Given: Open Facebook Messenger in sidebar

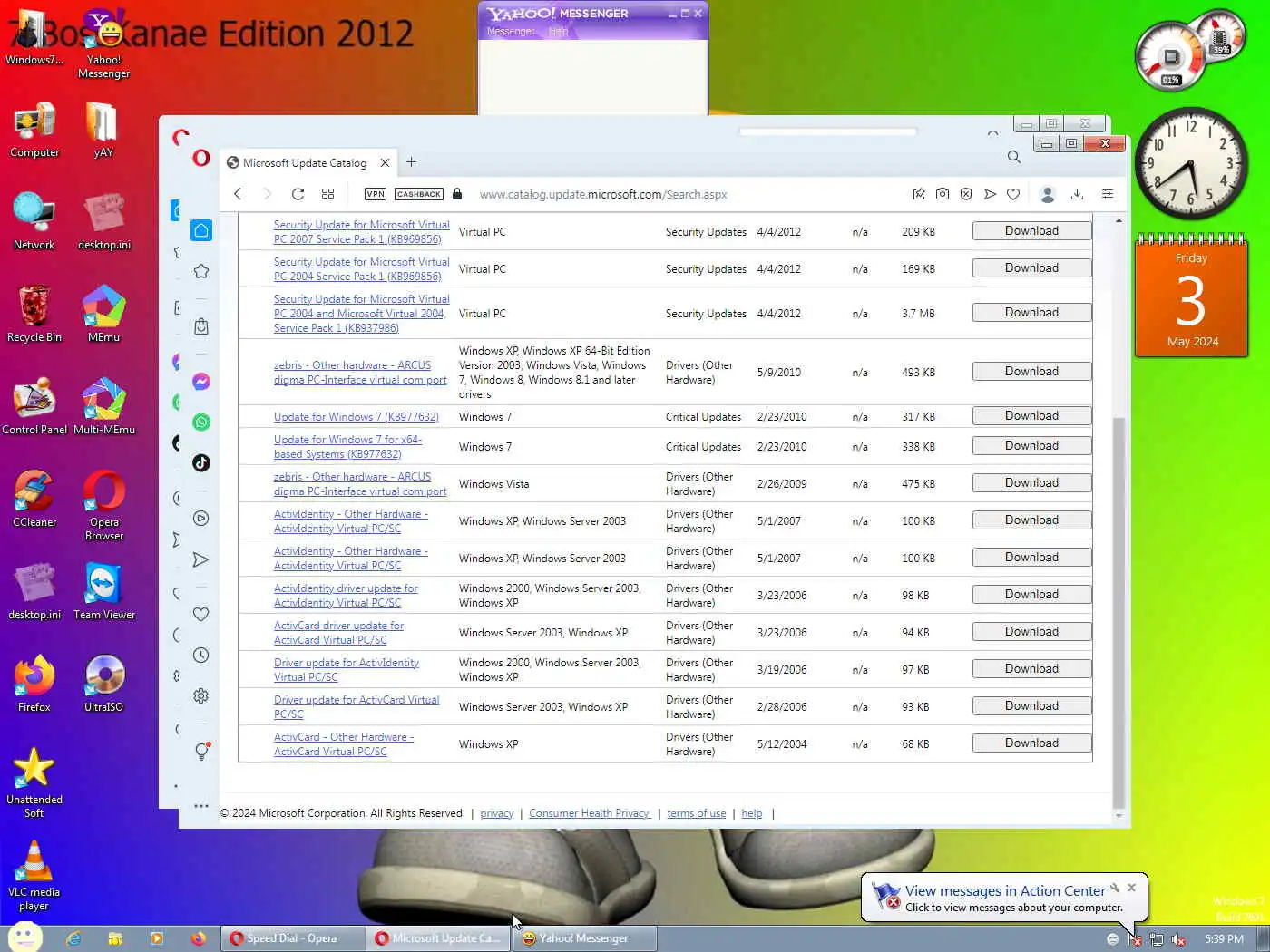Looking at the screenshot, I should coord(201,382).
